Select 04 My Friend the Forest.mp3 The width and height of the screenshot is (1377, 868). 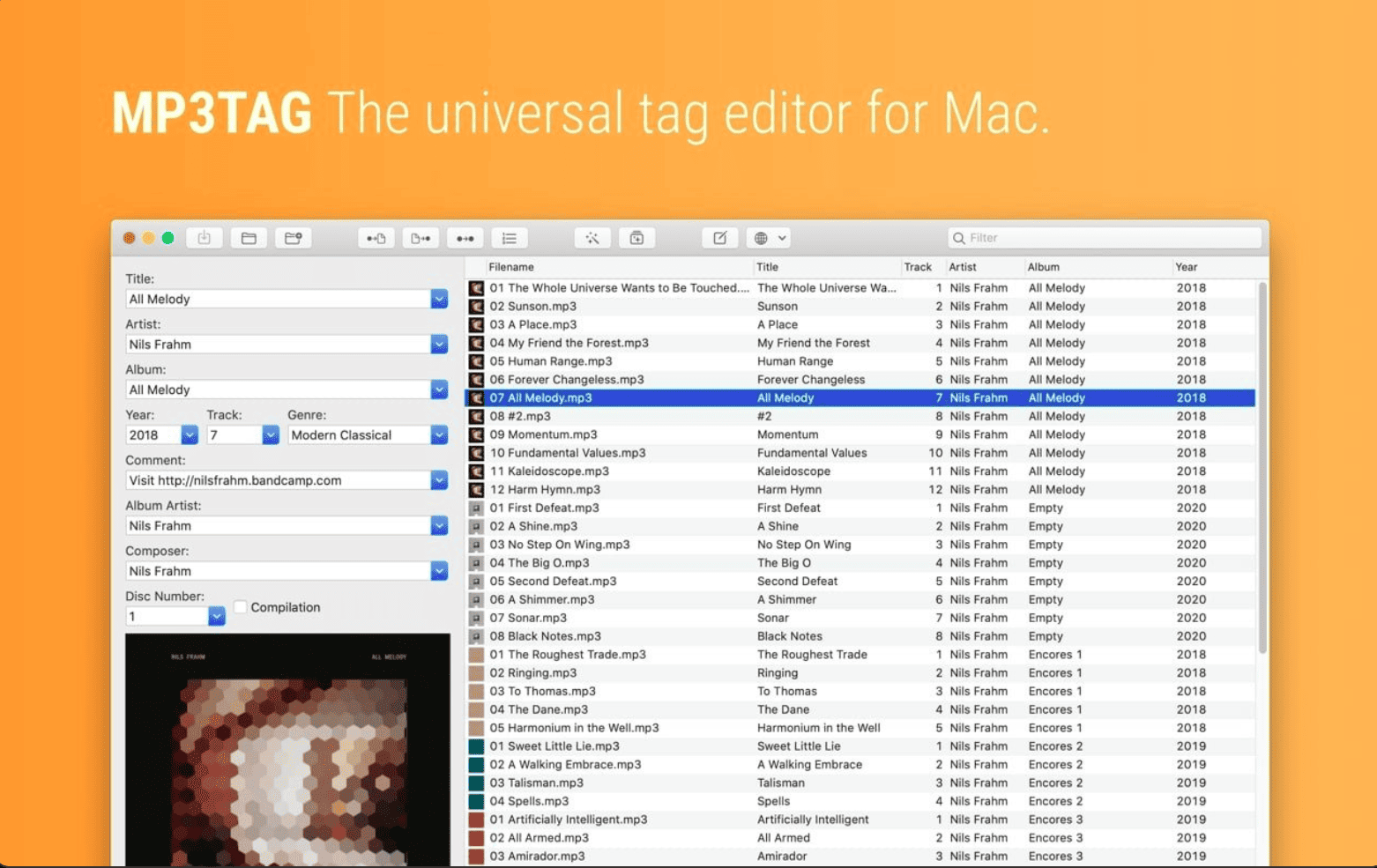click(860, 343)
